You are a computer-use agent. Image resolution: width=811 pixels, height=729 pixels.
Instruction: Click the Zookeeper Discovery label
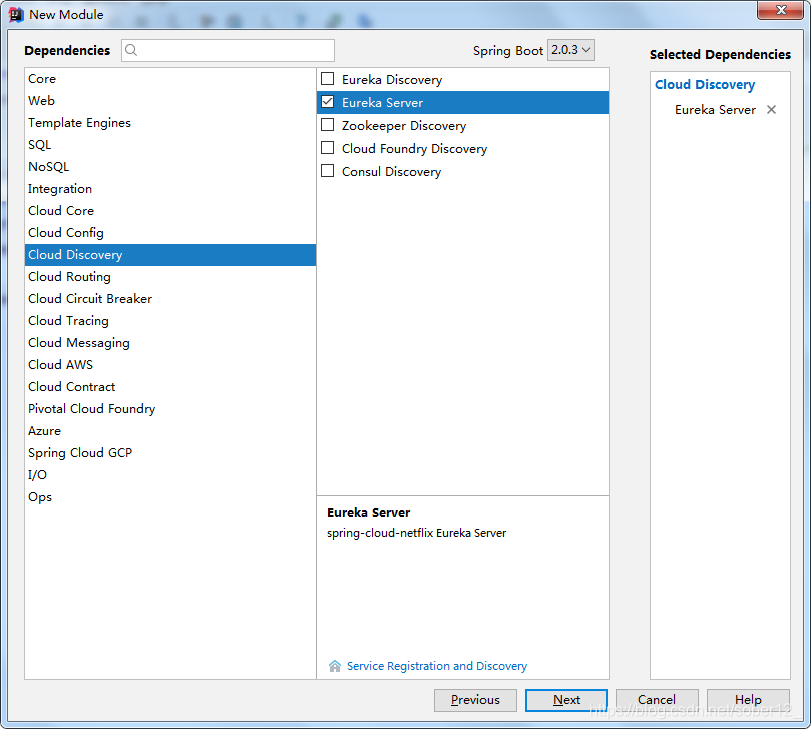pos(404,126)
